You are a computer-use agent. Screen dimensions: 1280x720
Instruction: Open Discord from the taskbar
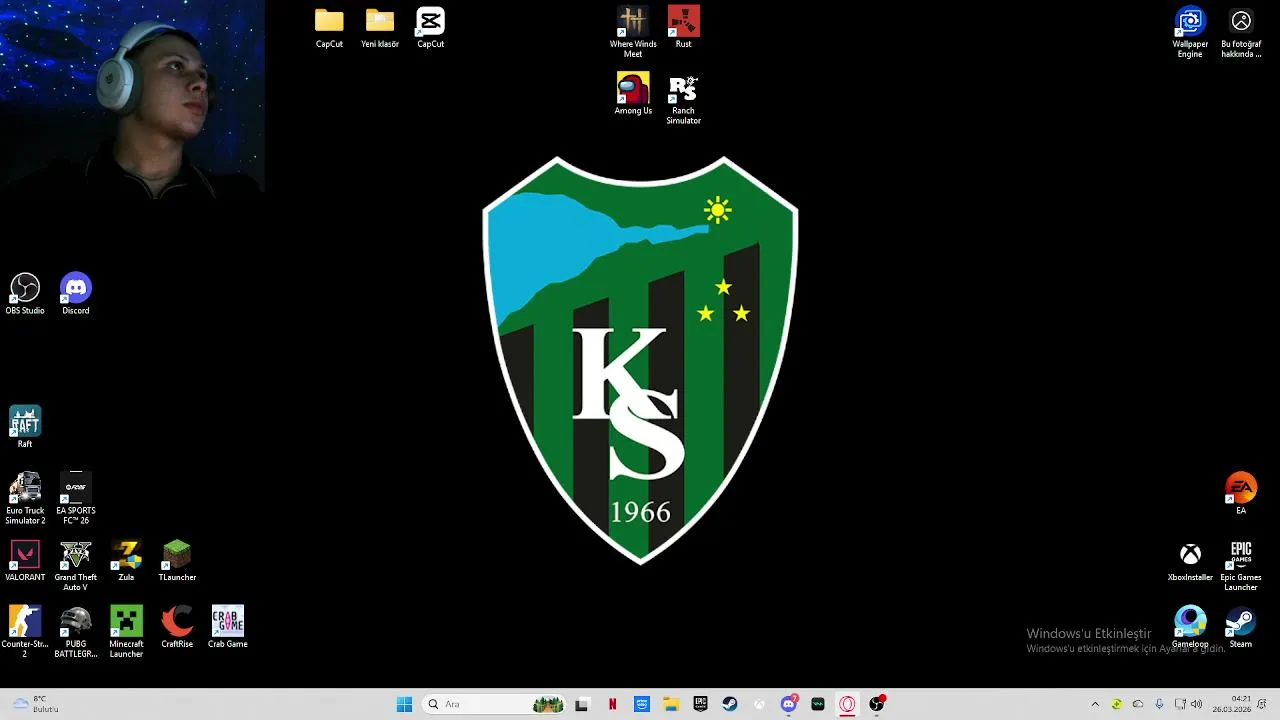789,704
